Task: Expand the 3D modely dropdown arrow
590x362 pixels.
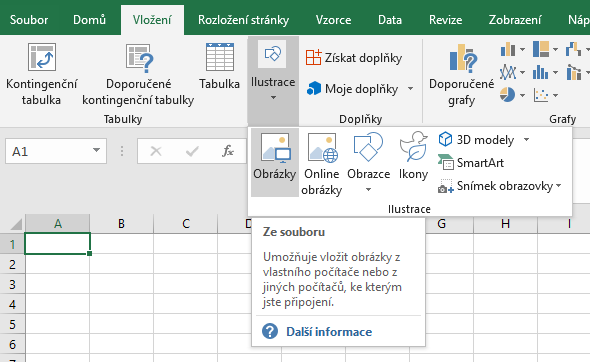Action: tap(526, 140)
